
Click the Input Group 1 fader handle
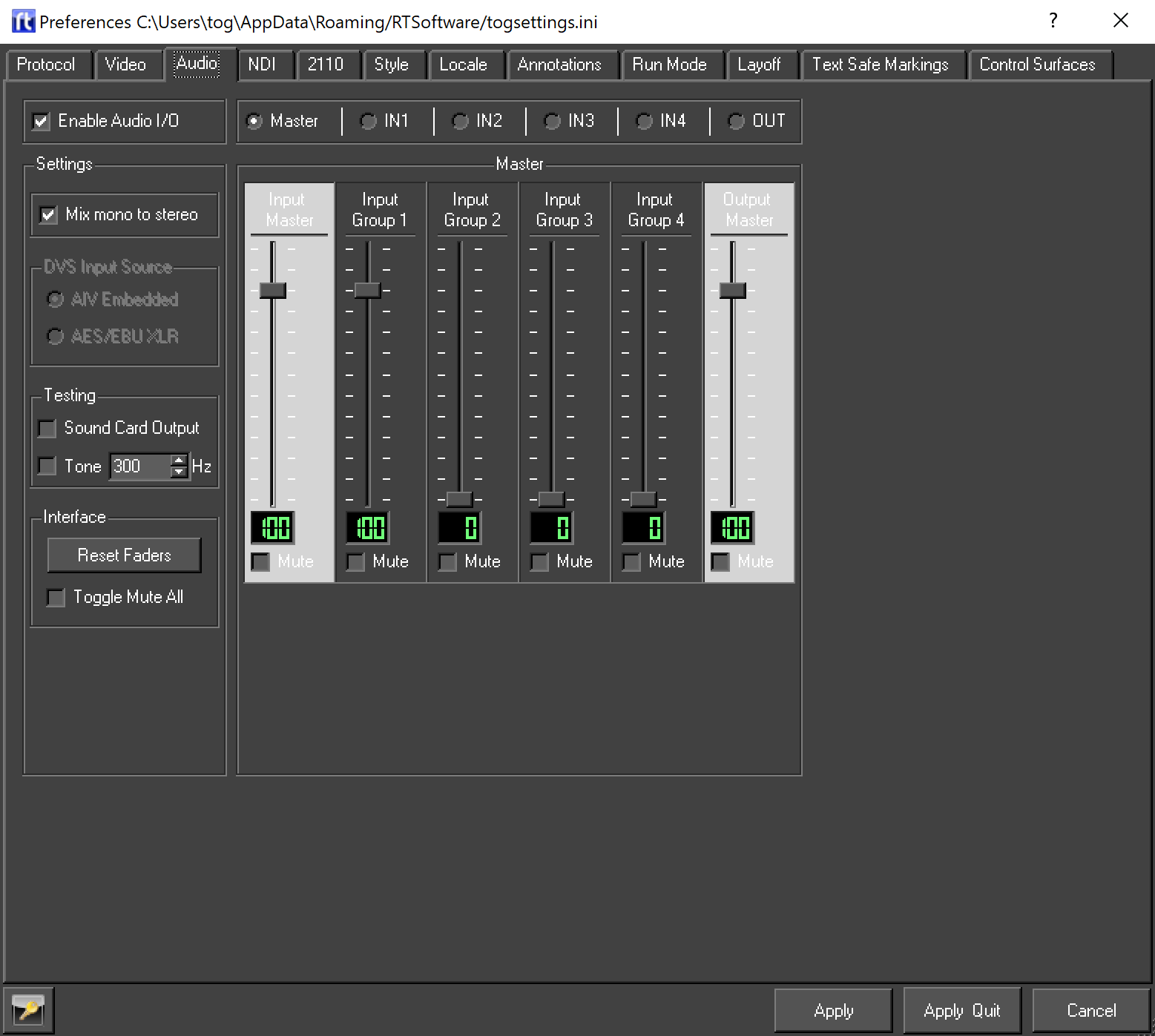point(367,290)
